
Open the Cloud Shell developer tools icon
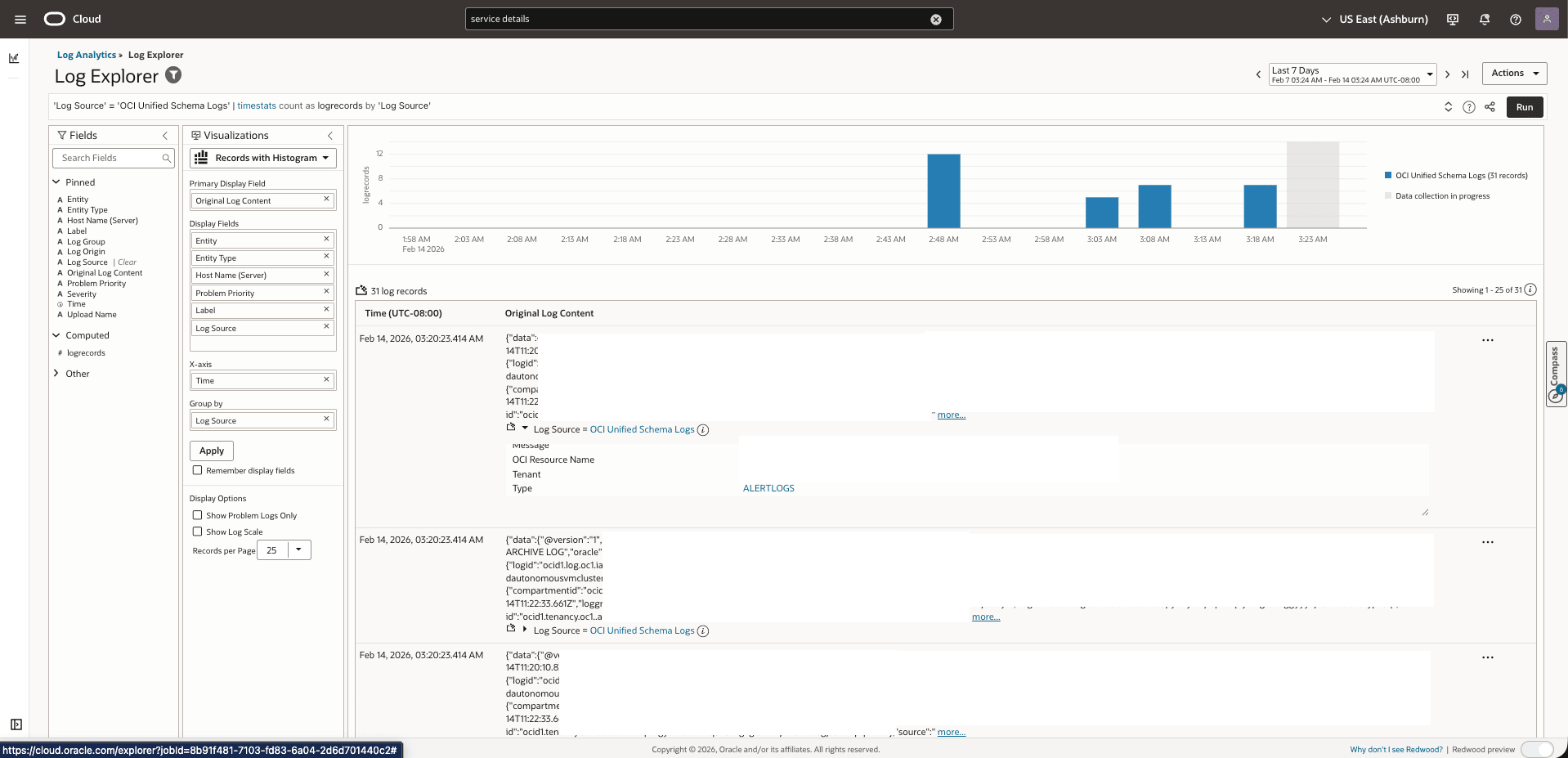point(1453,20)
